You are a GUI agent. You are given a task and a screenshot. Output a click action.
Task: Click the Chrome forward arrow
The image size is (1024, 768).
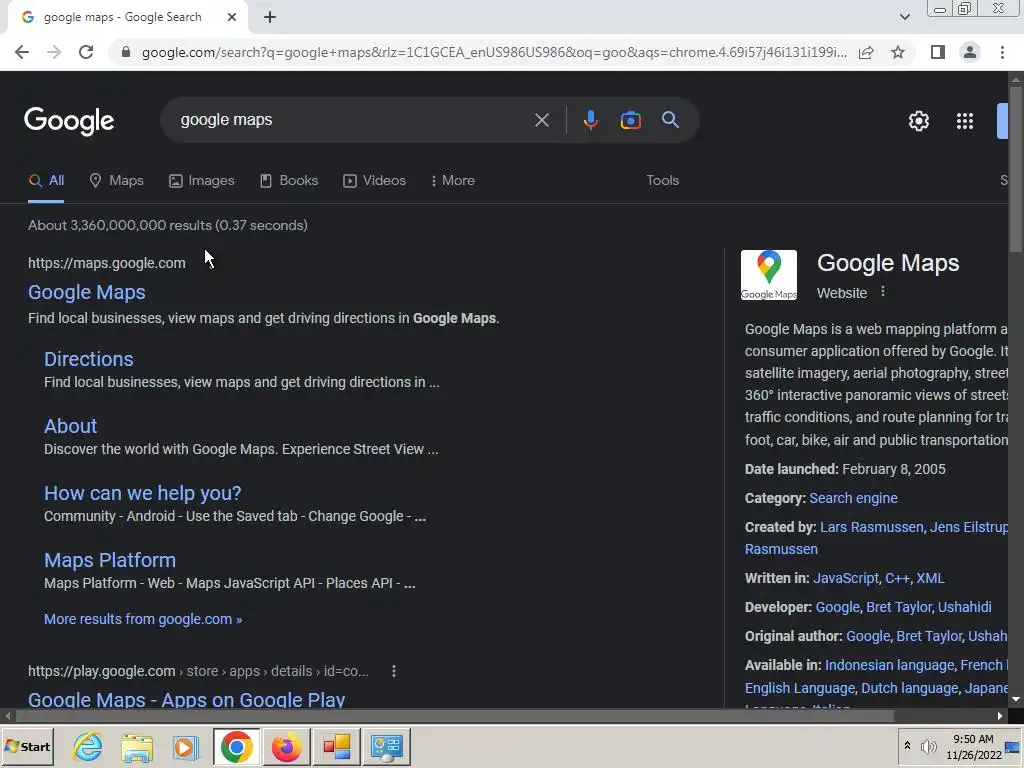pos(54,52)
